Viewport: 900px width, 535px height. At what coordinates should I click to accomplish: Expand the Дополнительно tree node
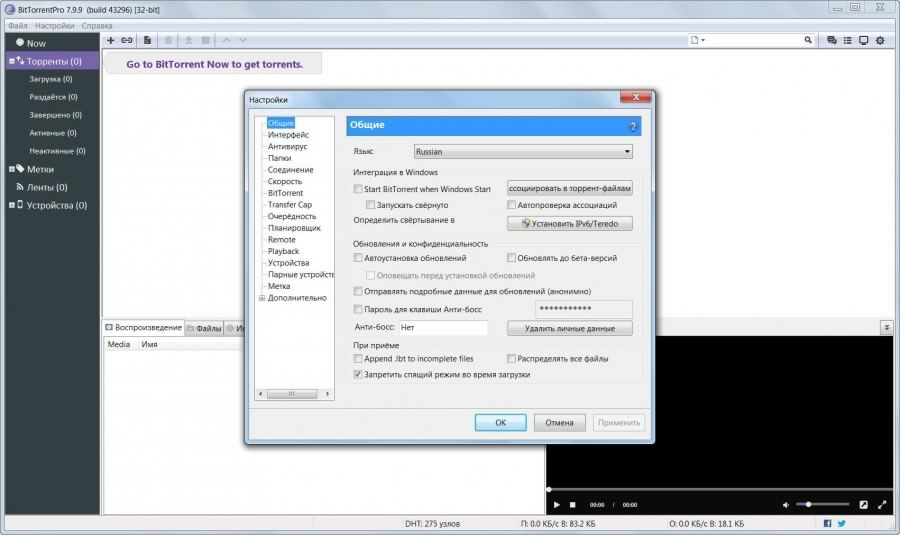[x=262, y=297]
